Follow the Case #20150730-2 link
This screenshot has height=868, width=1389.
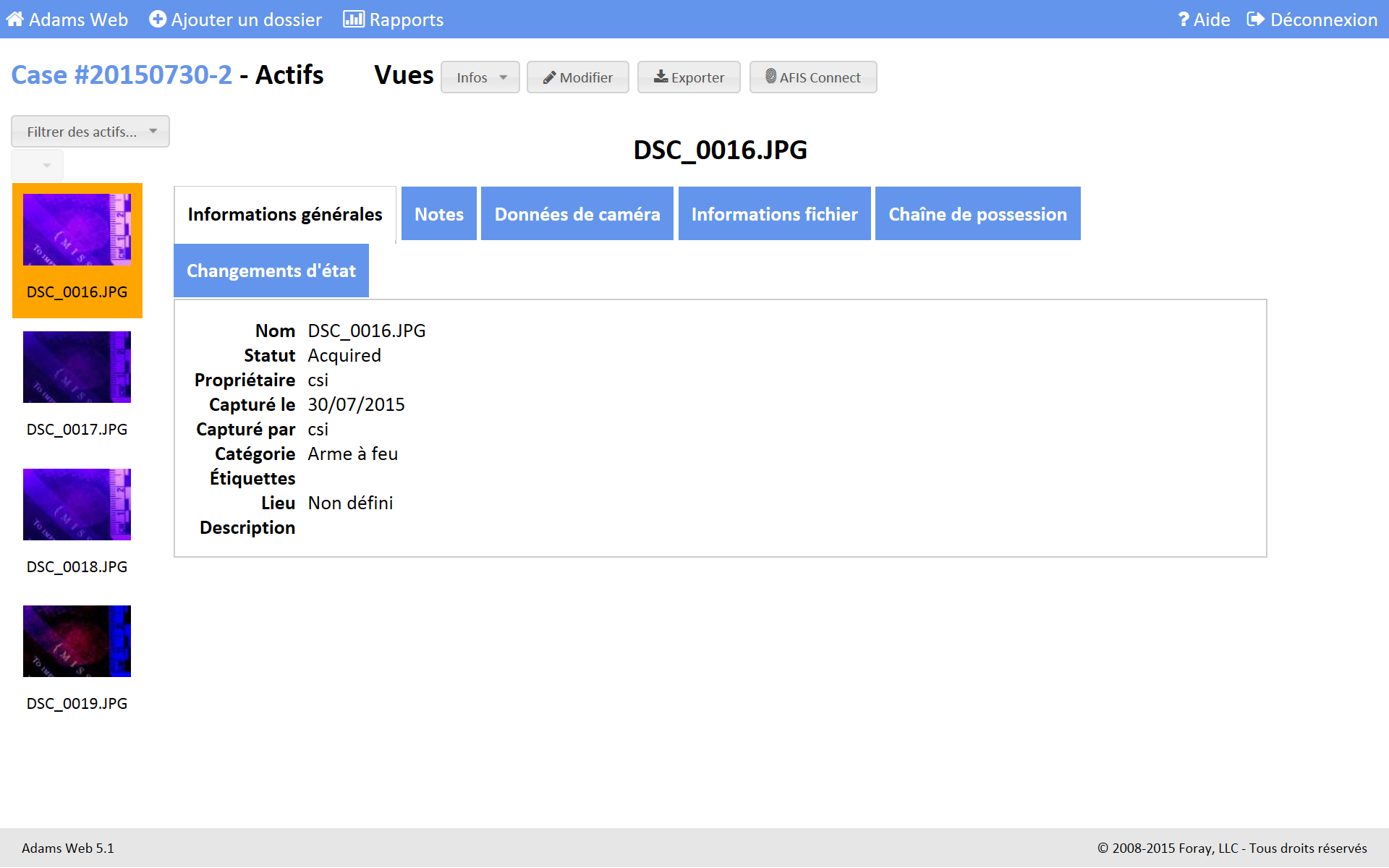122,75
